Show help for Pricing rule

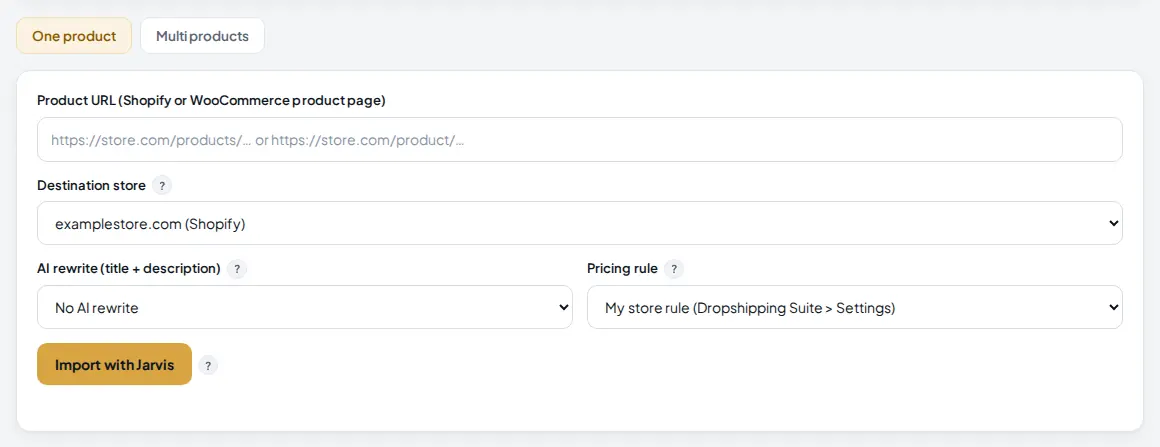point(674,269)
